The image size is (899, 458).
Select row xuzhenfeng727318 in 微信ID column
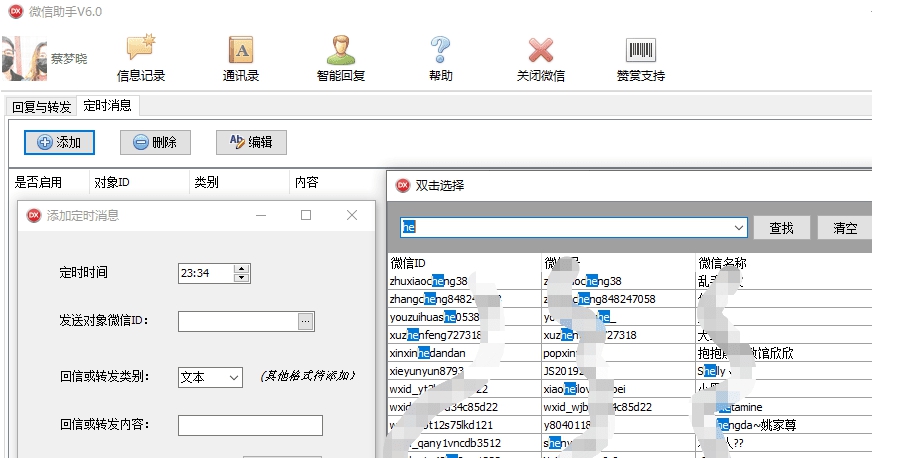464,335
